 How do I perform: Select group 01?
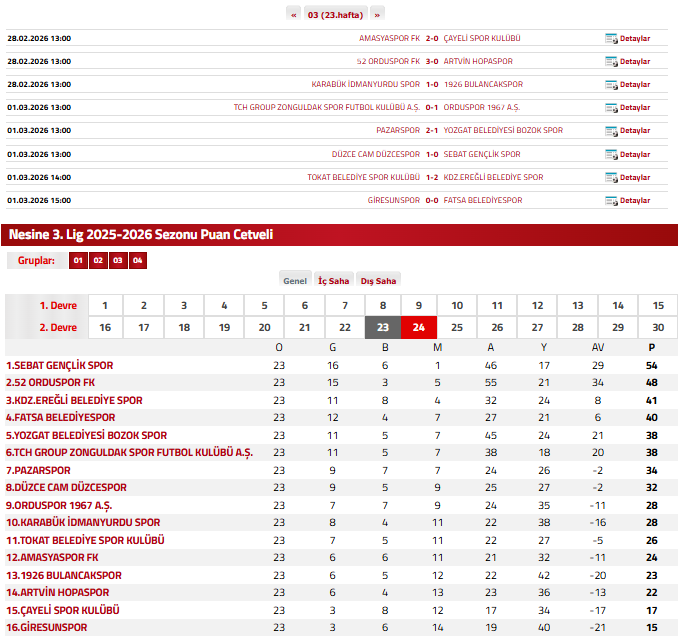78,260
